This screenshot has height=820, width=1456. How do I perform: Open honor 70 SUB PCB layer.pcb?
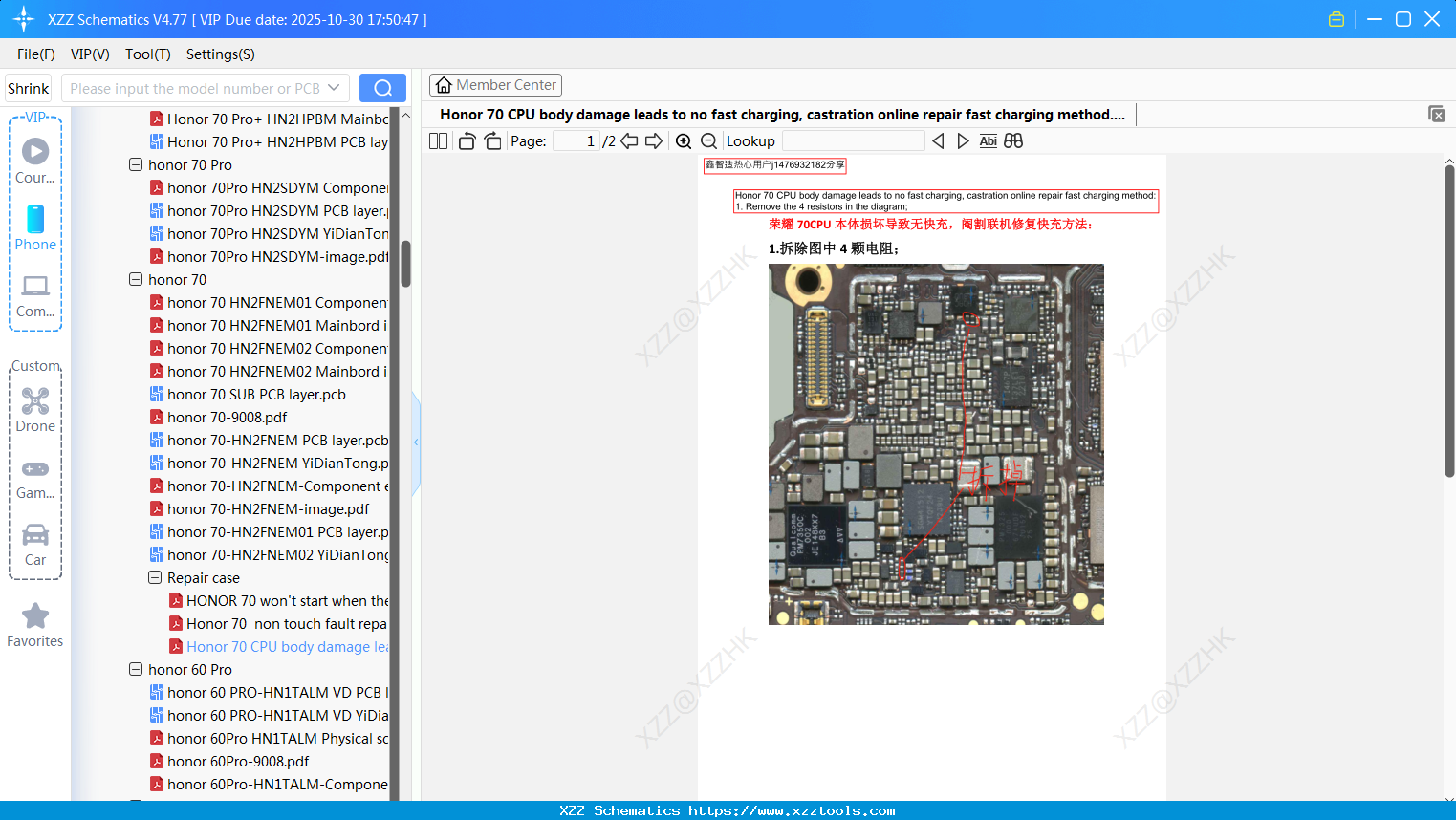coord(248,394)
